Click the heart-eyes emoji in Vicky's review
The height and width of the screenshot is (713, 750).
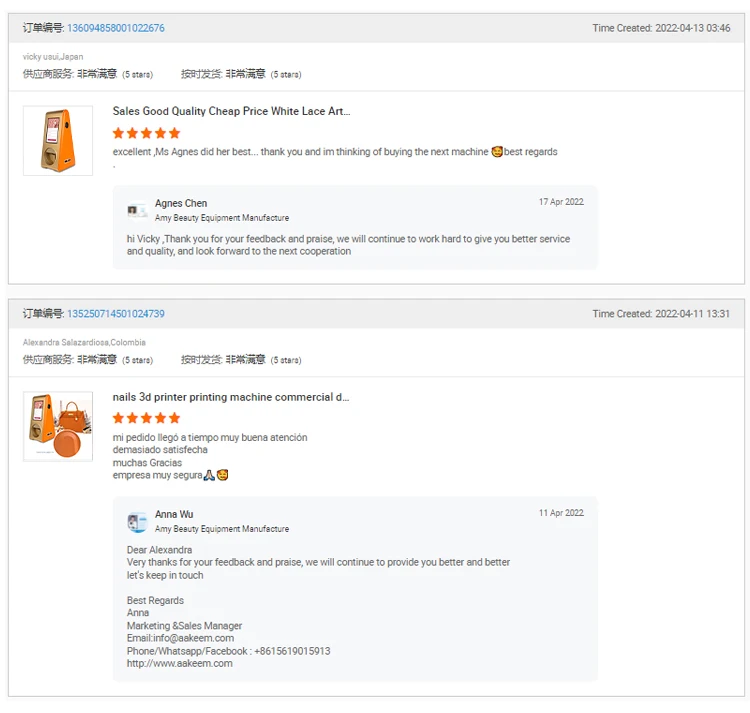(497, 152)
